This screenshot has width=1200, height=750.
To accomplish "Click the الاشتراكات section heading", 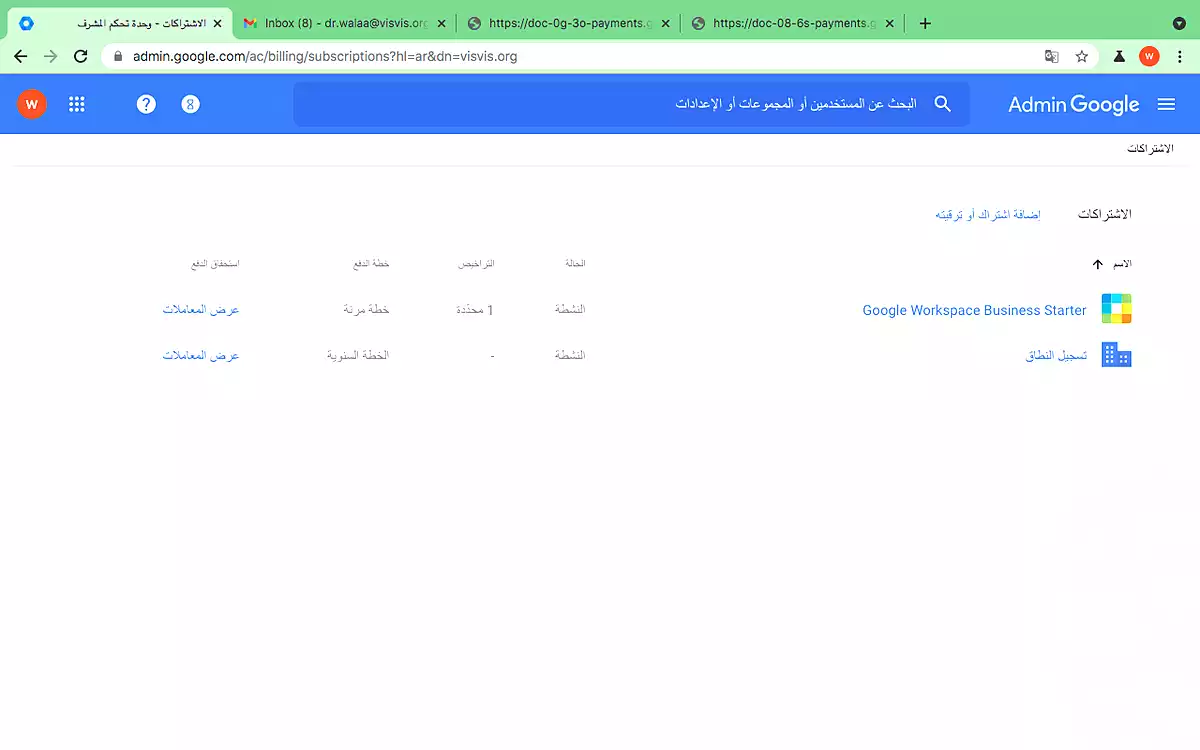I will [x=1104, y=215].
